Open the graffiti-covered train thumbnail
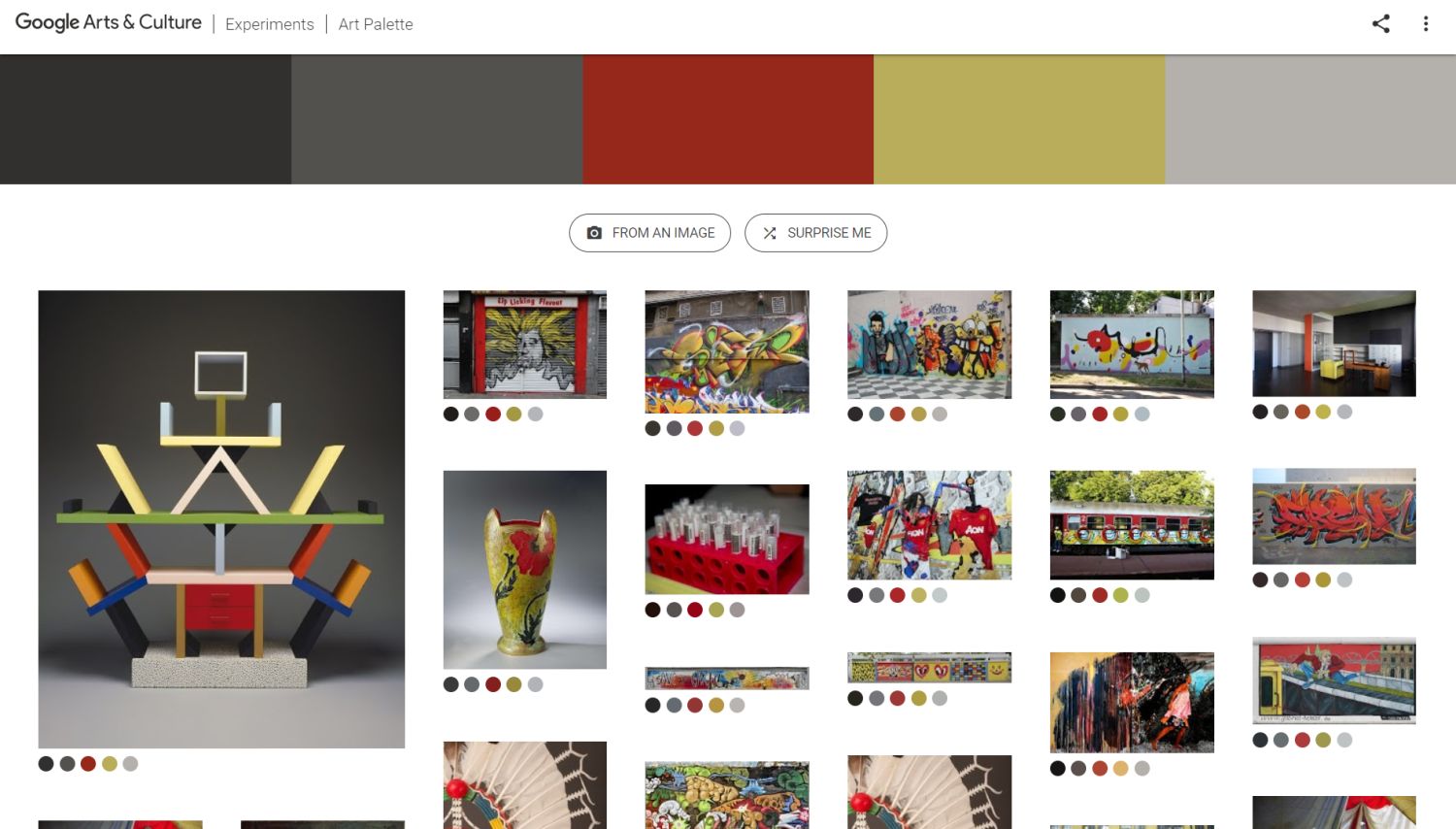Image resolution: width=1456 pixels, height=829 pixels. (1132, 525)
